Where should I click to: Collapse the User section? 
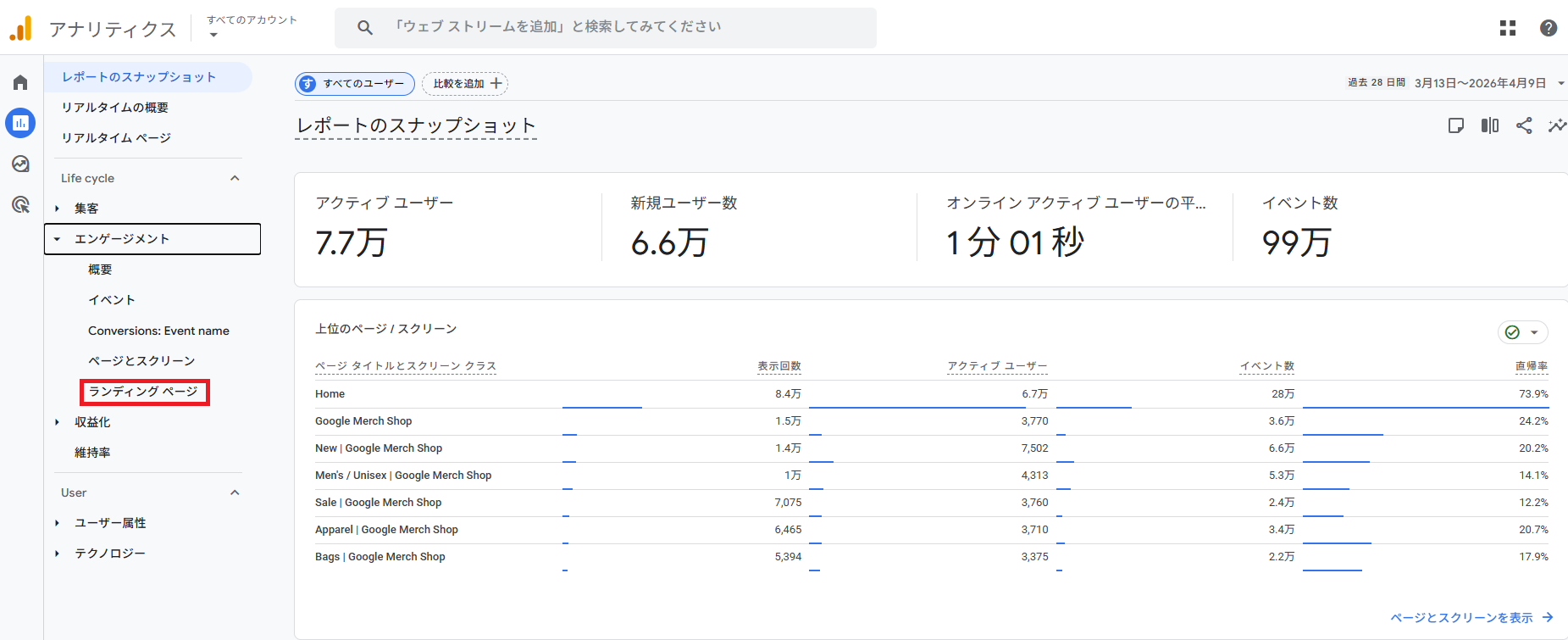click(x=235, y=493)
